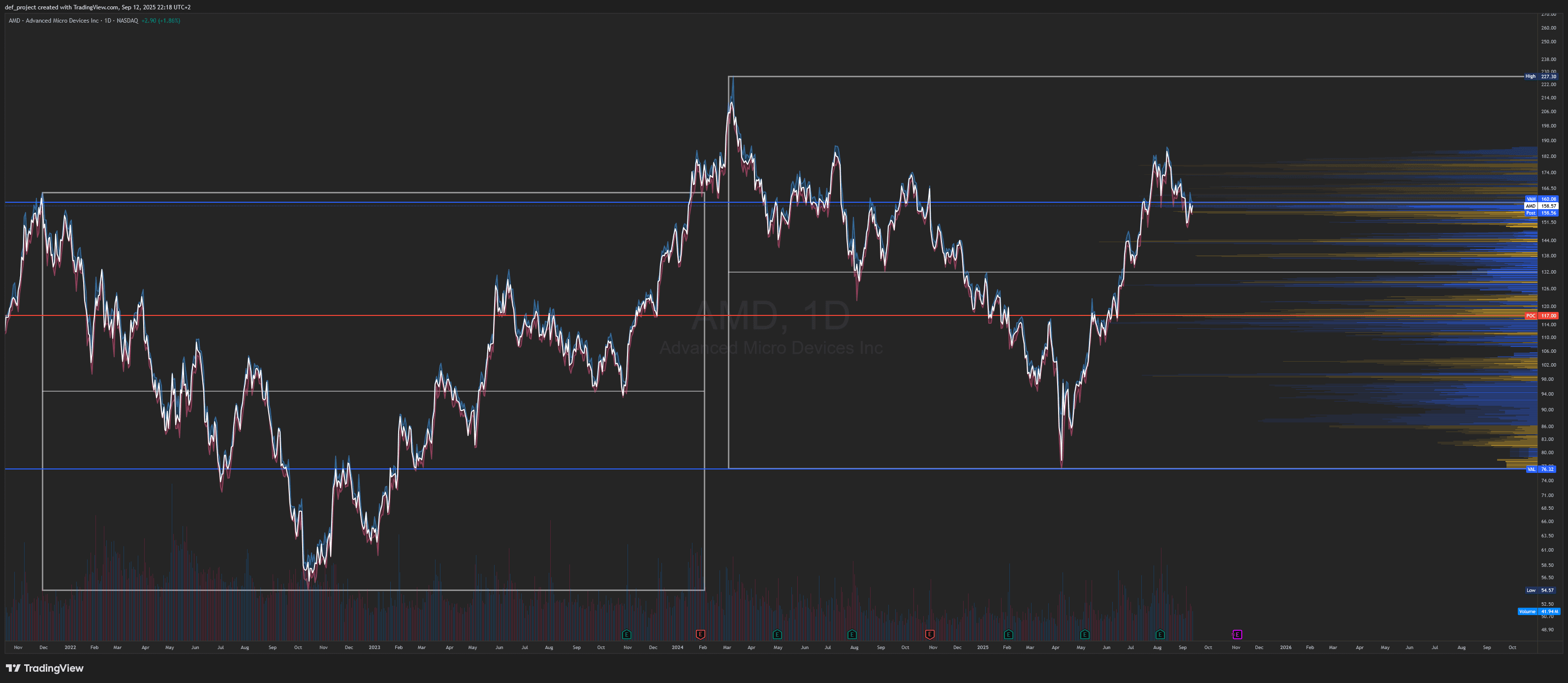Viewport: 1568px width, 683px height.
Task: Click the August 2025 earnings icon
Action: point(1160,634)
